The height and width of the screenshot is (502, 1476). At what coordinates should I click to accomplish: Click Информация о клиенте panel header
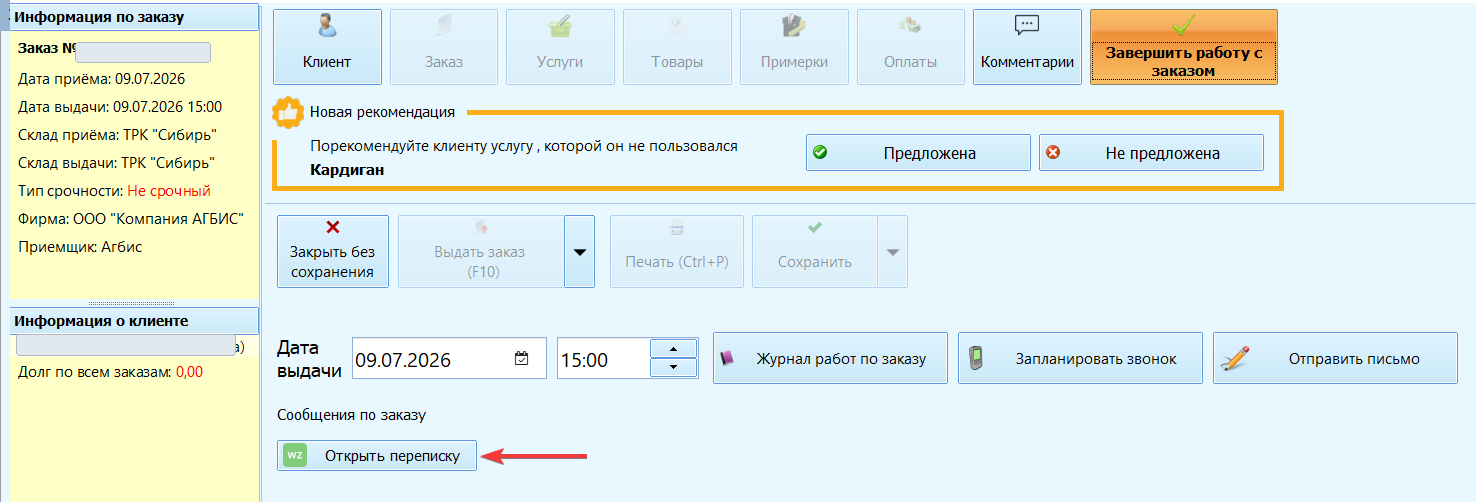point(133,321)
